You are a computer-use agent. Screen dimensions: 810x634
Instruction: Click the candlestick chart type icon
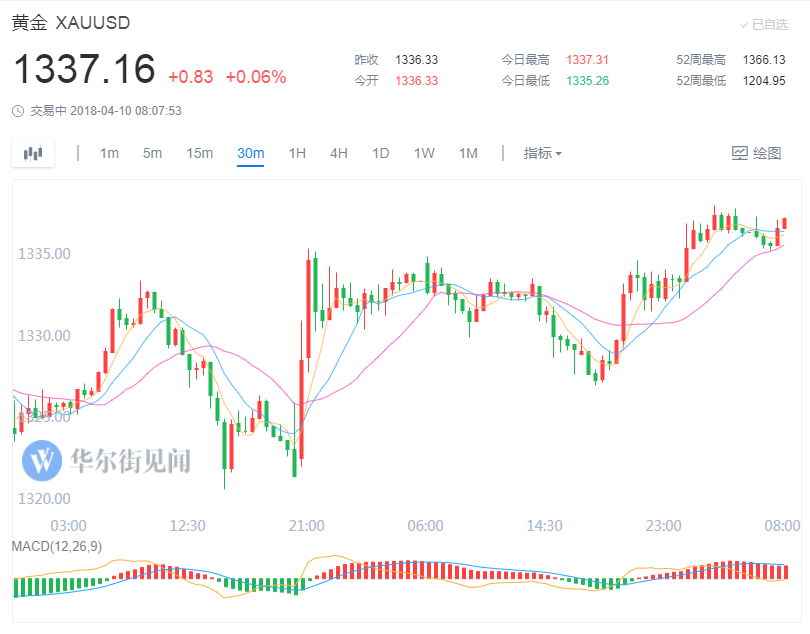click(x=34, y=153)
